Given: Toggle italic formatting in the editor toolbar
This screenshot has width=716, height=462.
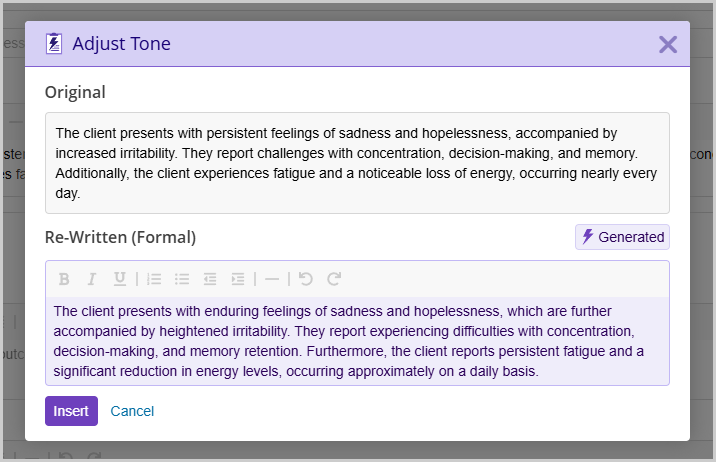Looking at the screenshot, I should coord(92,279).
